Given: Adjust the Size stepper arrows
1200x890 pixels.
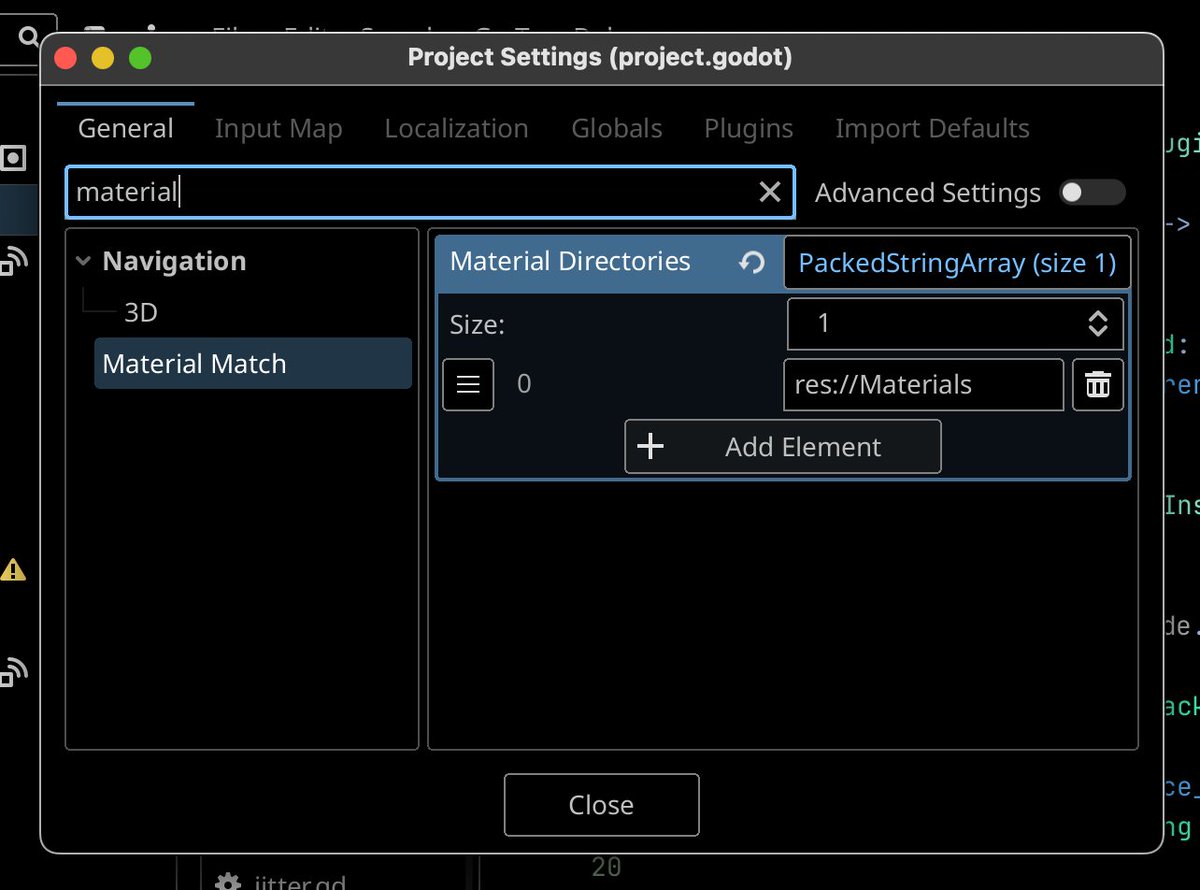Looking at the screenshot, I should [x=1098, y=323].
